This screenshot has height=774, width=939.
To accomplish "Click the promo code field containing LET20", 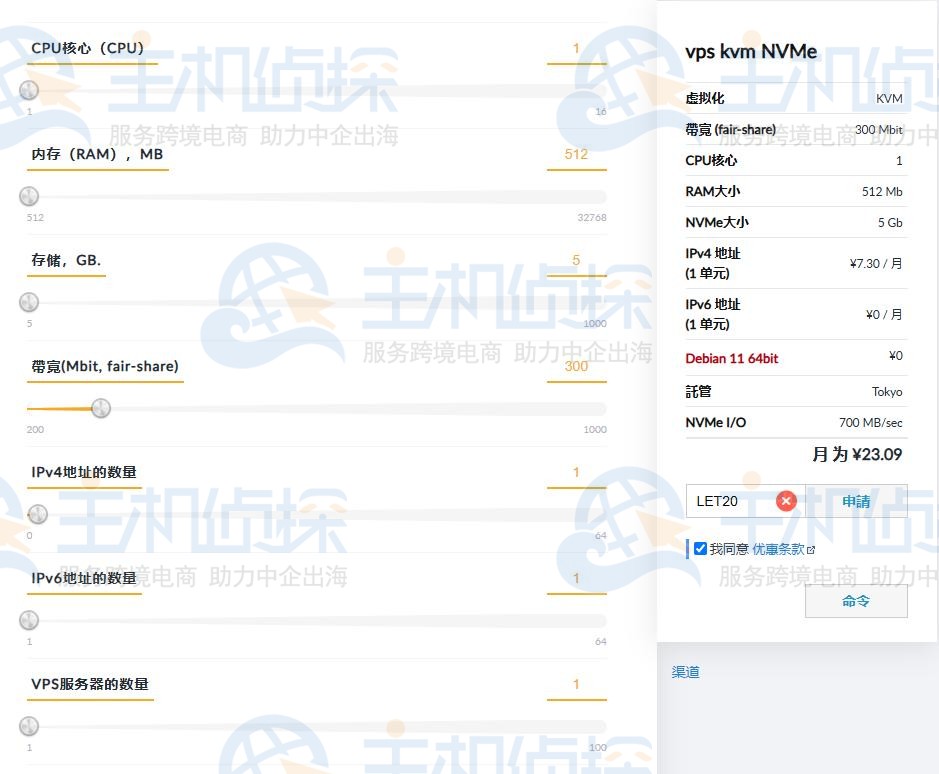I will [x=730, y=501].
